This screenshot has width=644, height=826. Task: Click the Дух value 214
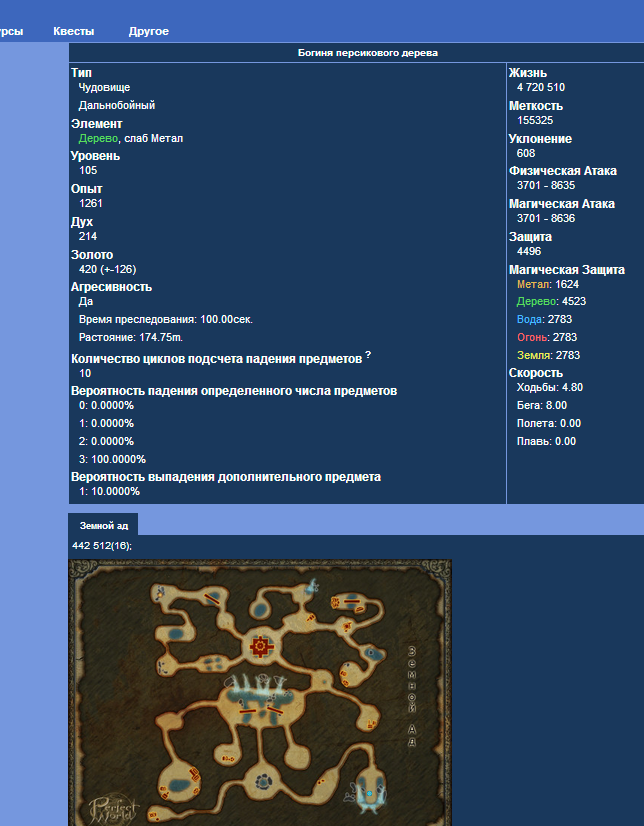(x=88, y=236)
